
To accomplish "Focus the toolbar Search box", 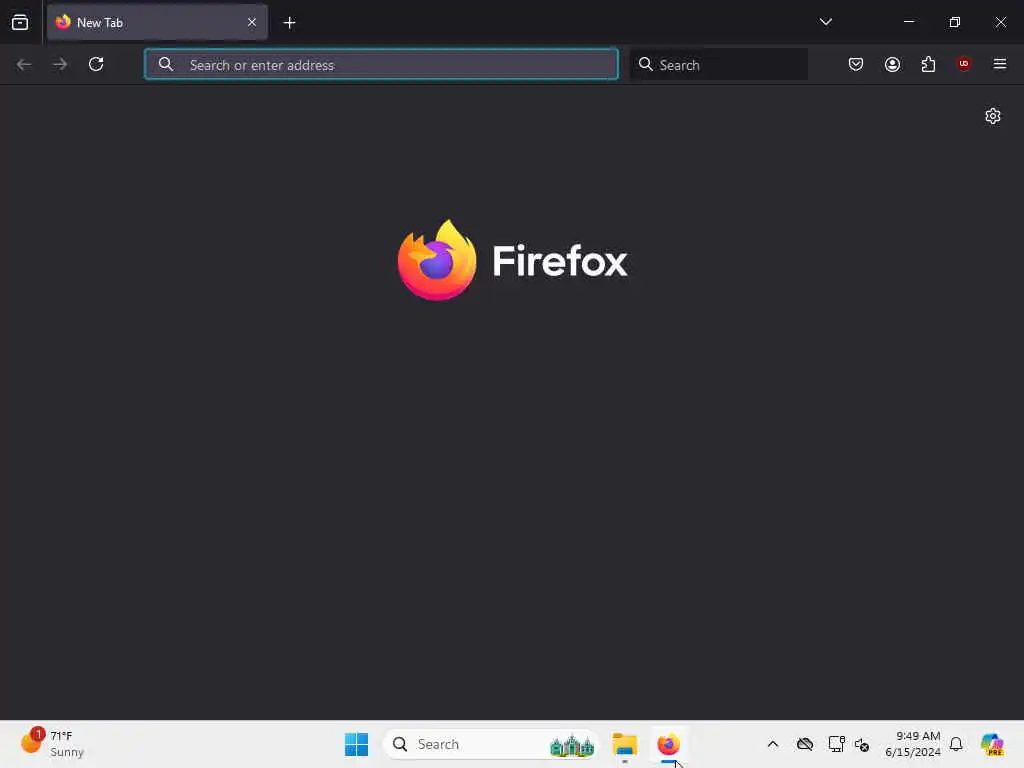I will [x=718, y=64].
